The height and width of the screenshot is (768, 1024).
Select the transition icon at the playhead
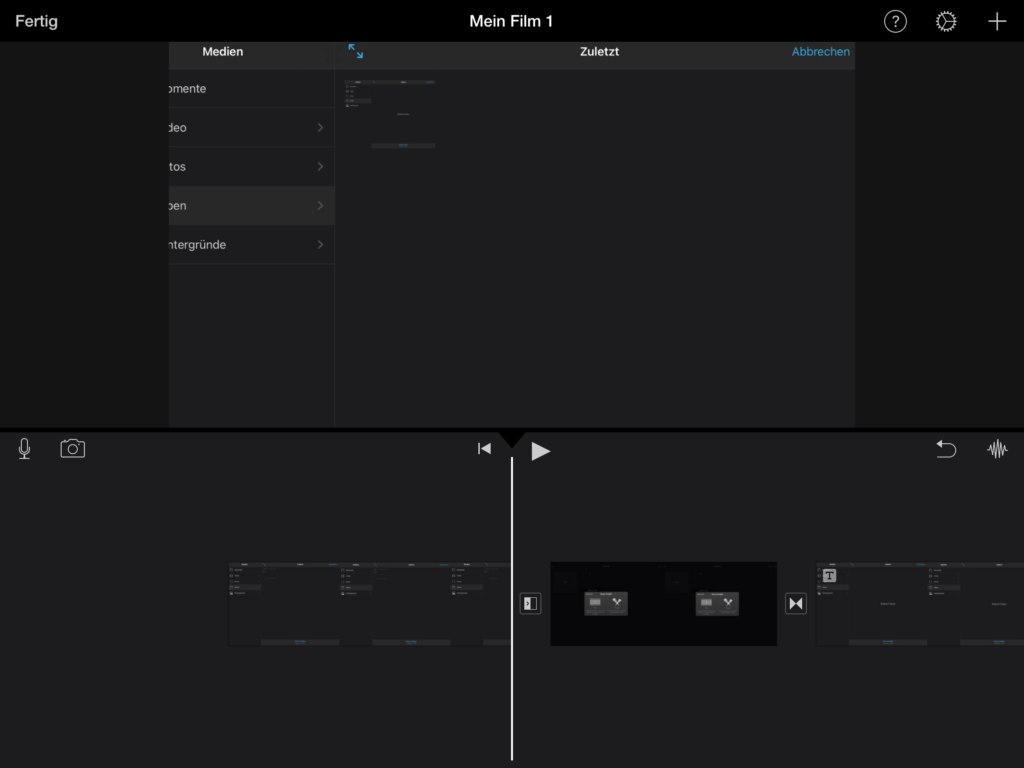tap(530, 603)
